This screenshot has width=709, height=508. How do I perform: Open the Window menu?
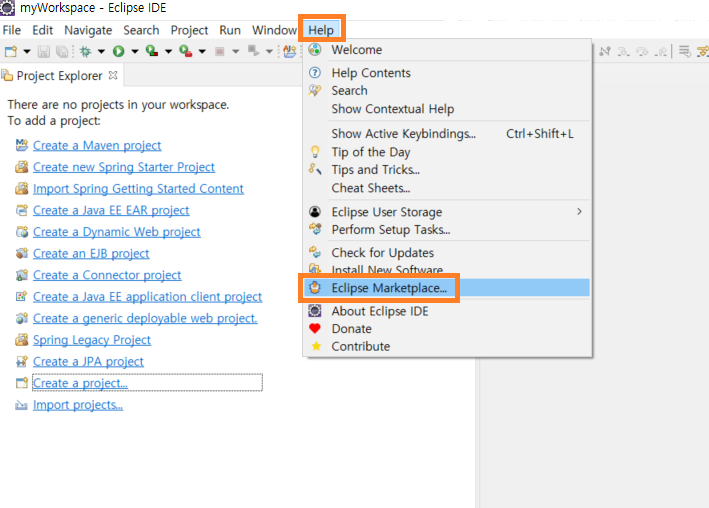[274, 30]
